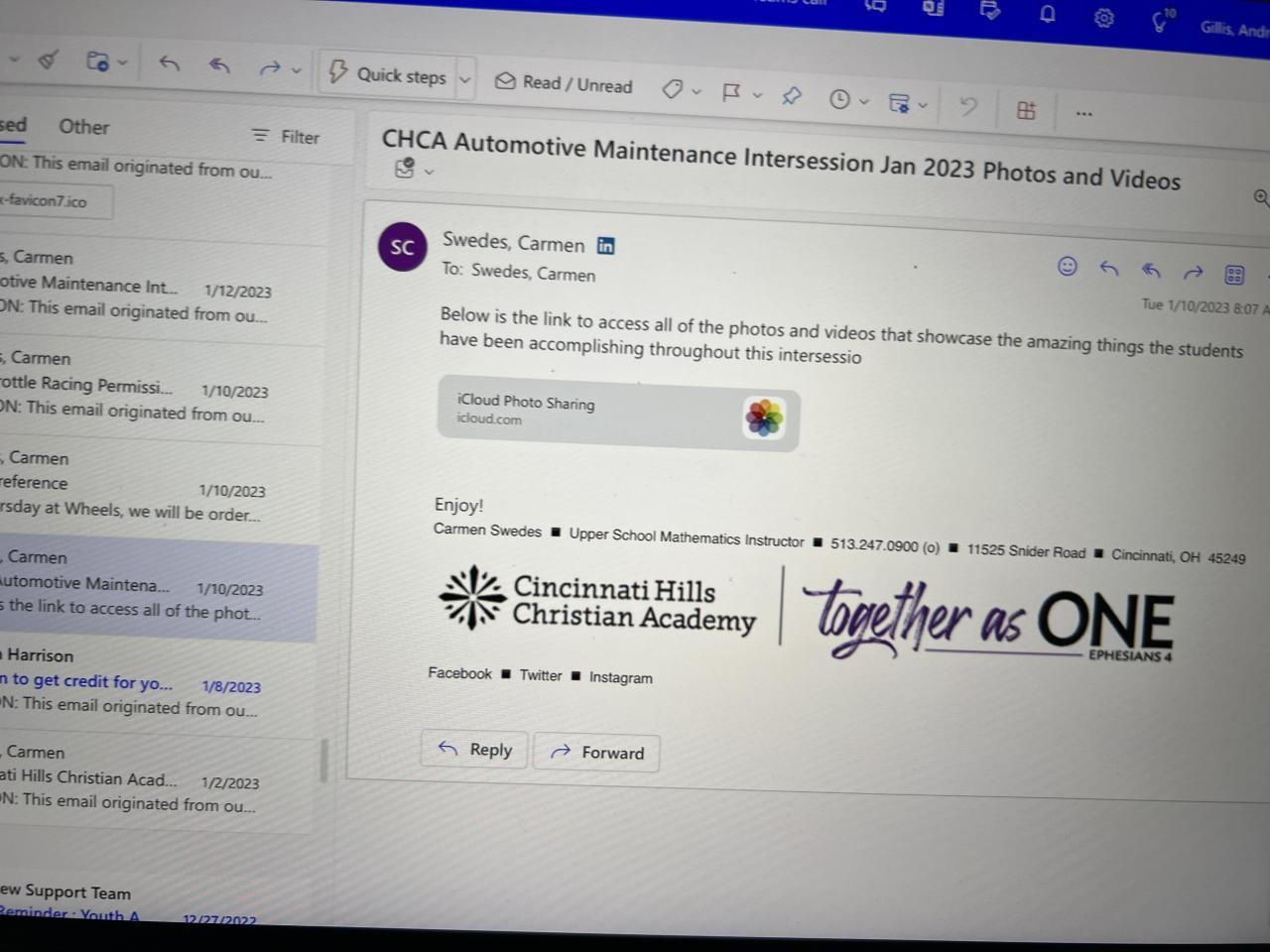Open sender name Swedes, Carmen

point(513,242)
